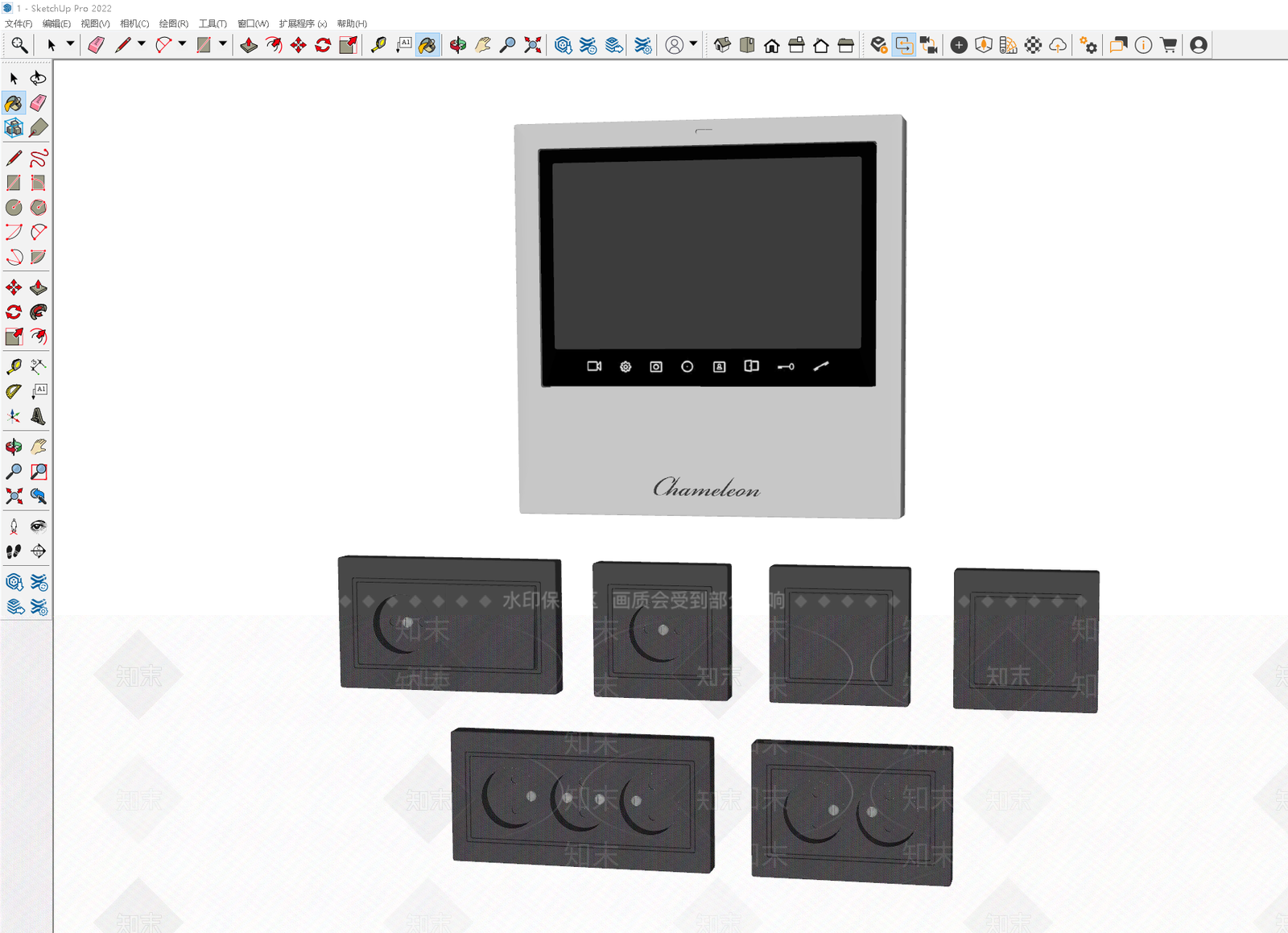Click the double gears settings icon
The width and height of the screenshot is (1288, 933).
pyautogui.click(x=1088, y=45)
